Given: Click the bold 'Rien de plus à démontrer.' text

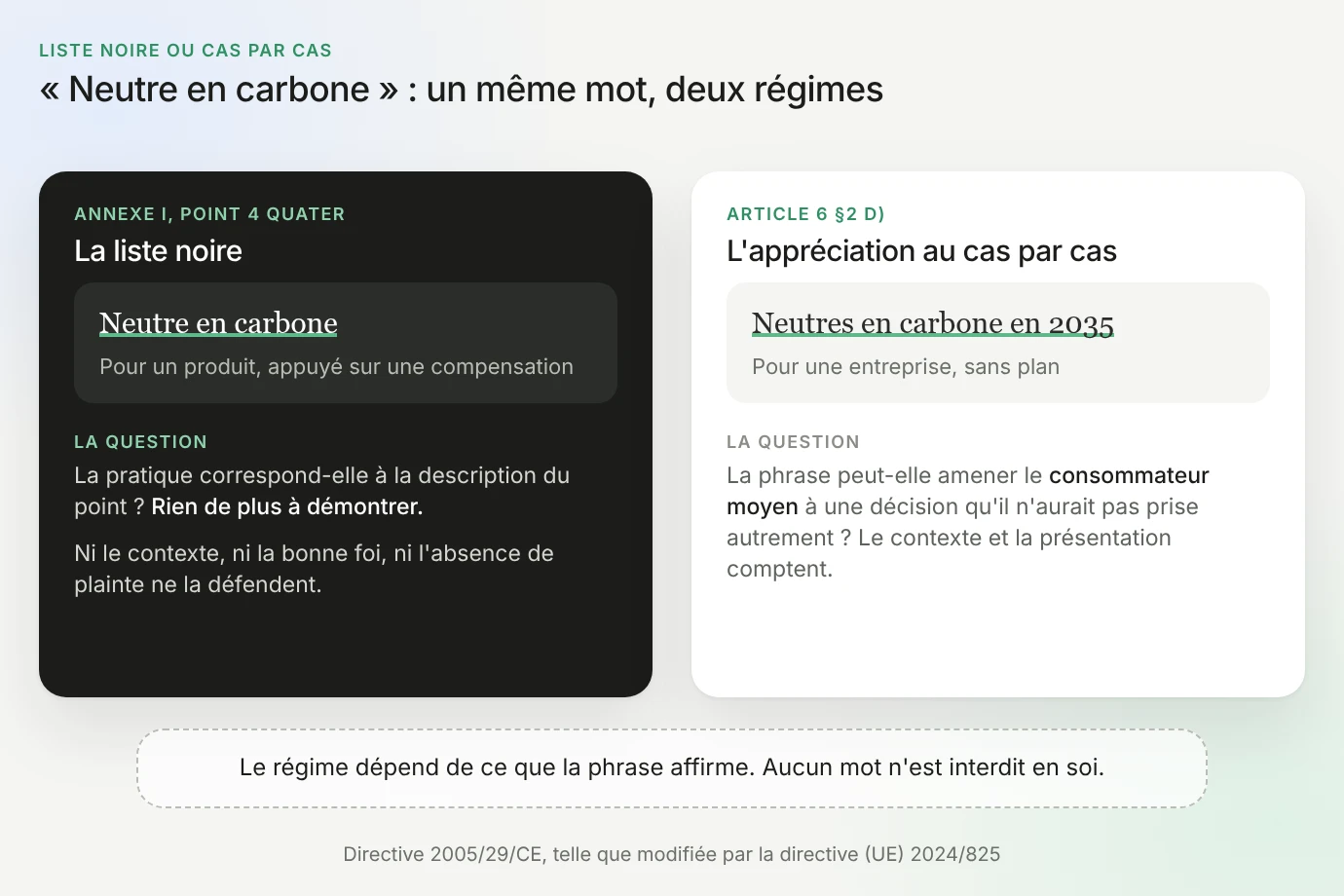Looking at the screenshot, I should pyautogui.click(x=287, y=506).
